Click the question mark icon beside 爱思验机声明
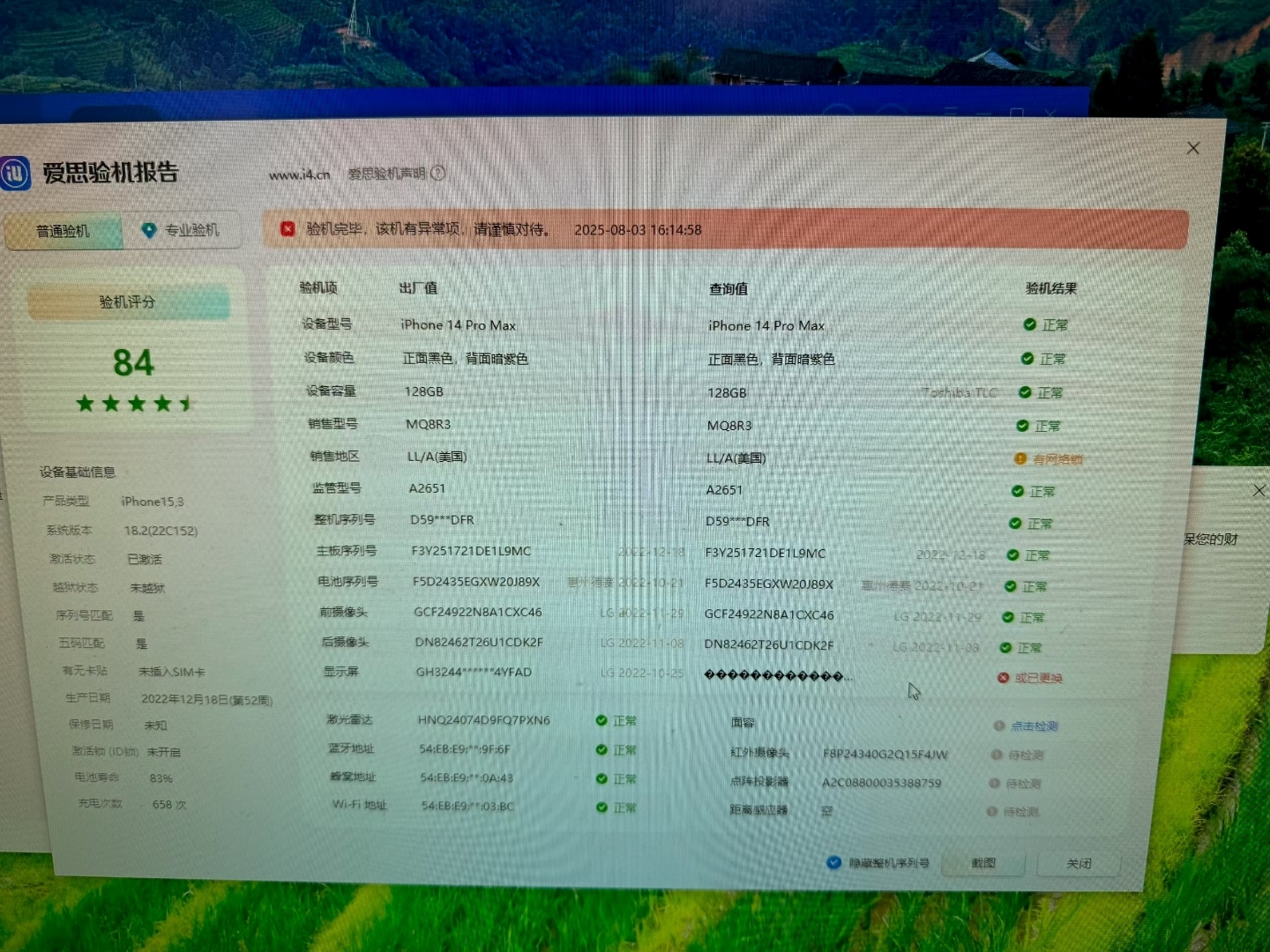This screenshot has height=952, width=1270. click(438, 174)
